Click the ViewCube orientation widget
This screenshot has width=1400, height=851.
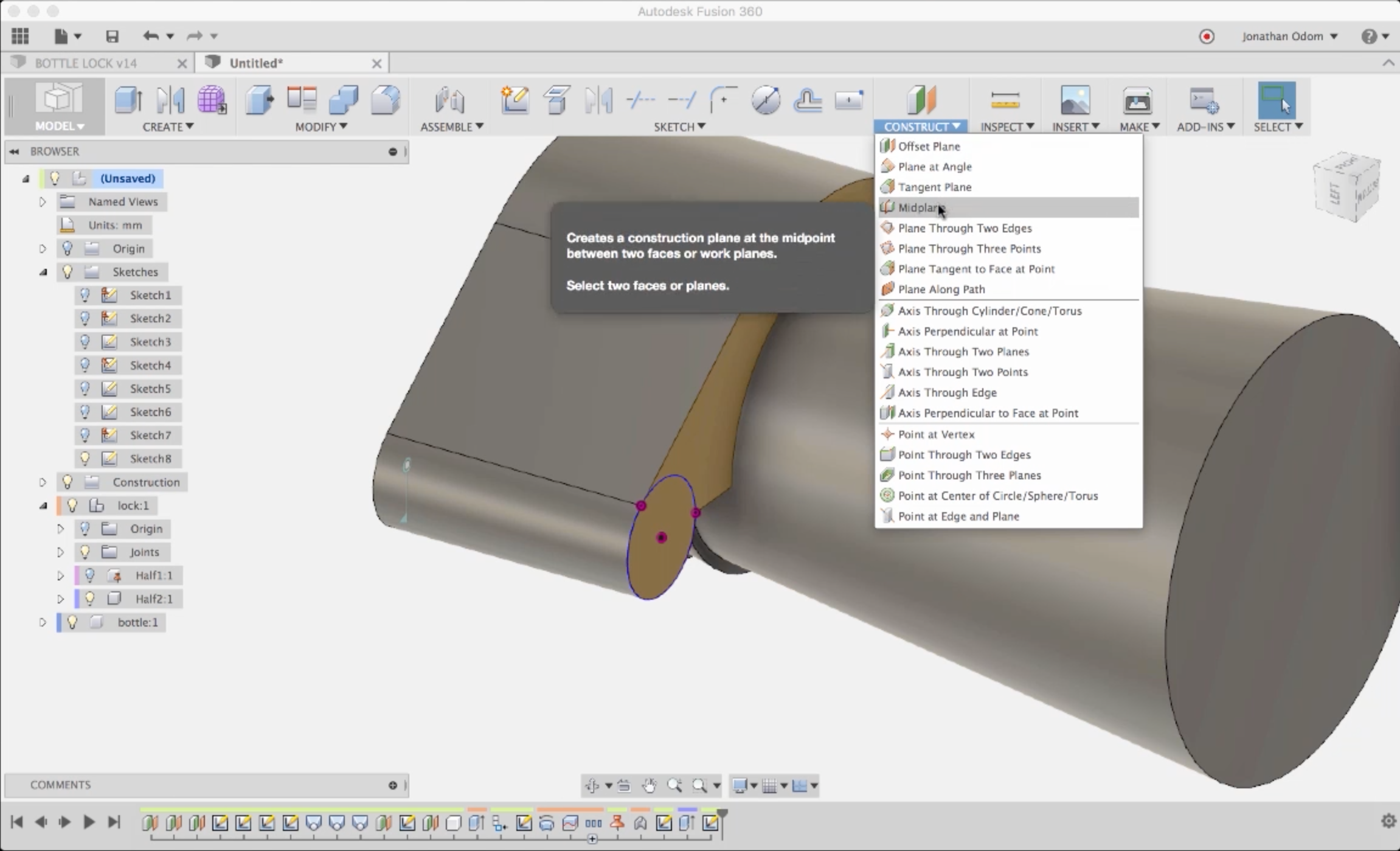point(1346,187)
